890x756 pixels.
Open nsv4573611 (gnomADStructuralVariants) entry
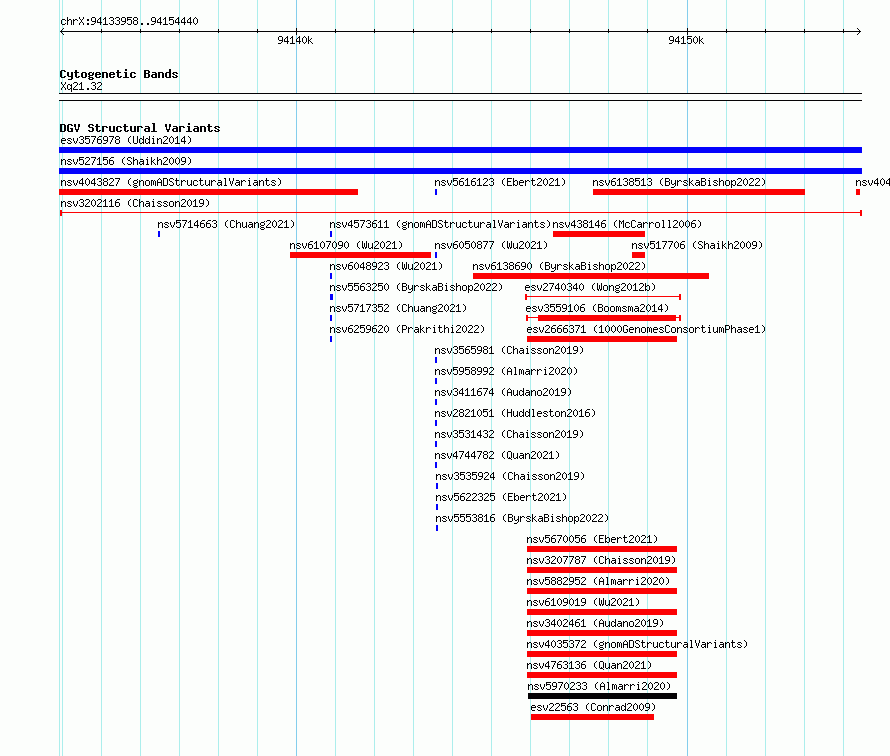point(440,224)
